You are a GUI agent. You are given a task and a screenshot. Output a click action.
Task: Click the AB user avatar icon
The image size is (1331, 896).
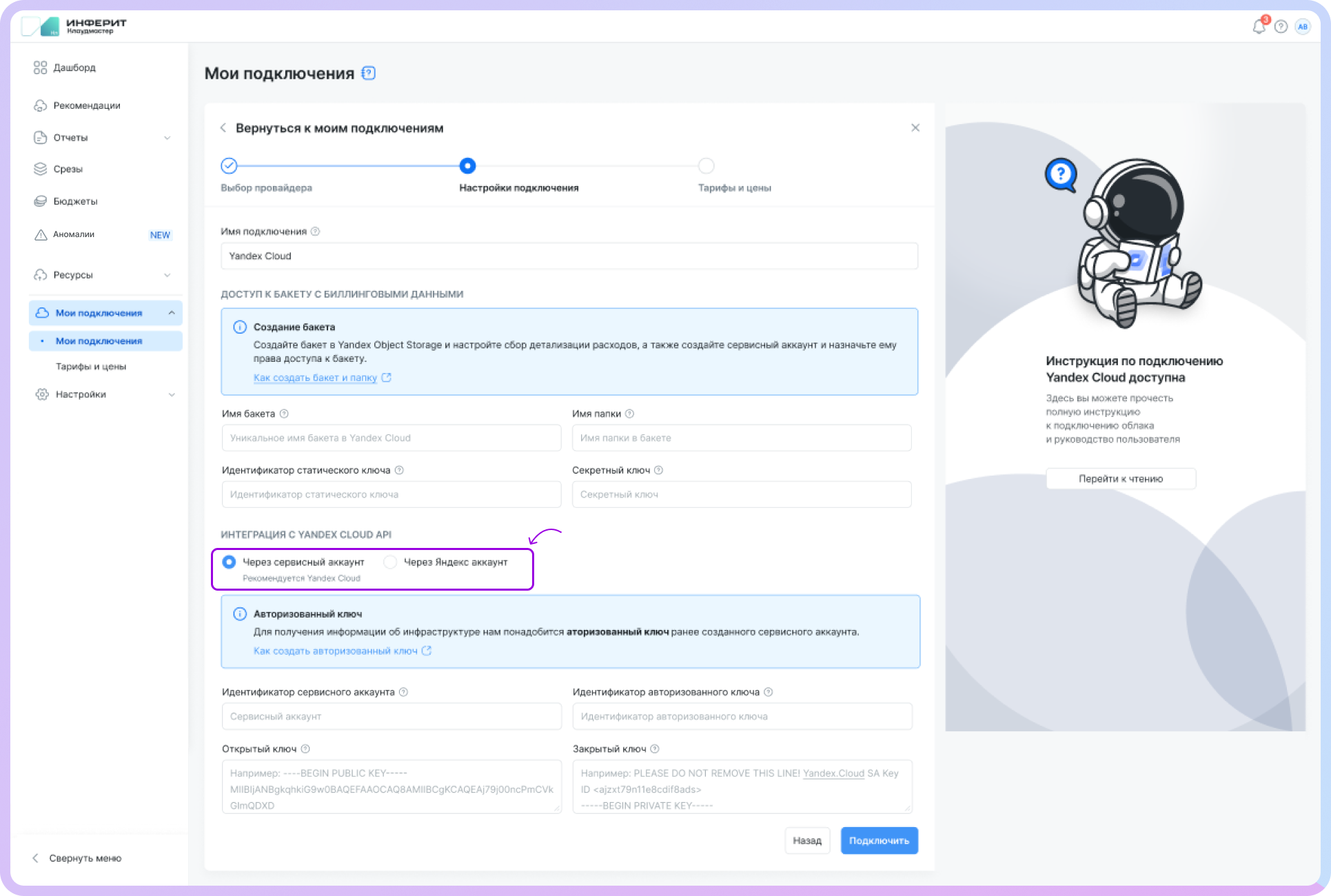click(1302, 27)
